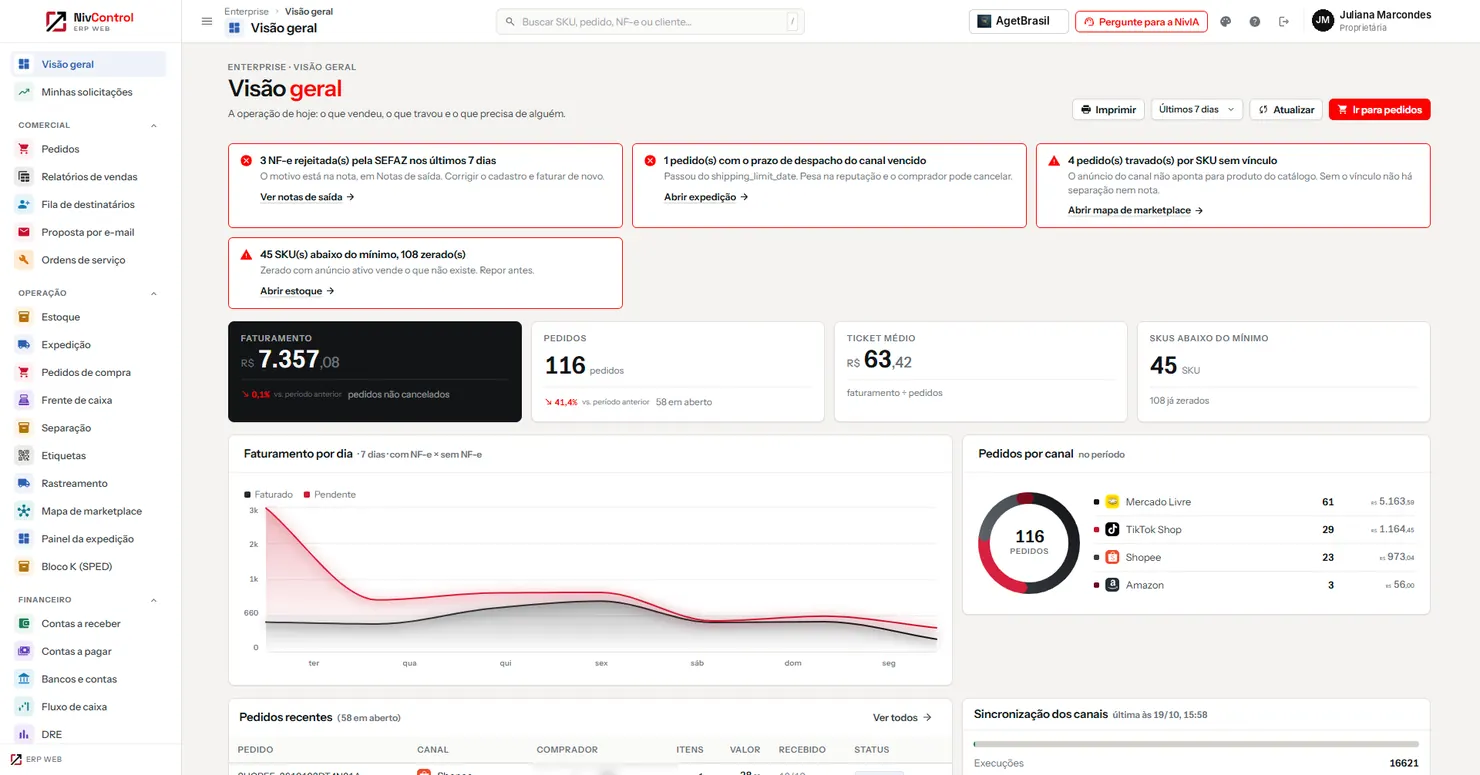Screen dimensions: 1480x775
Task: Open Rastreamento in the sidebar
Action: pyautogui.click(x=88, y=483)
